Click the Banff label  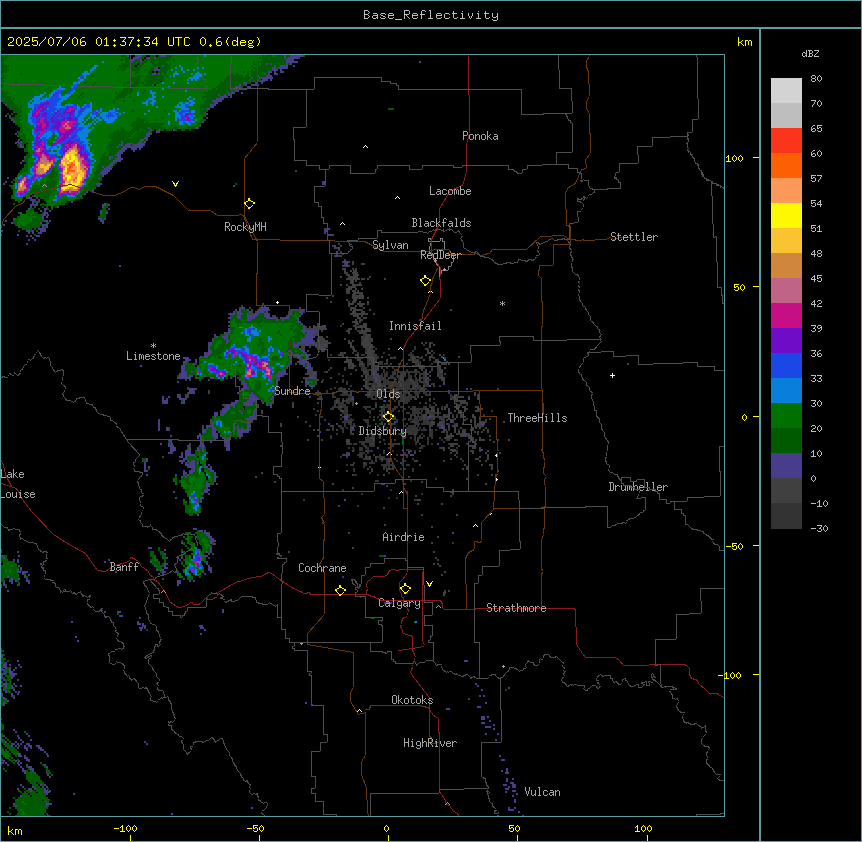[x=124, y=567]
